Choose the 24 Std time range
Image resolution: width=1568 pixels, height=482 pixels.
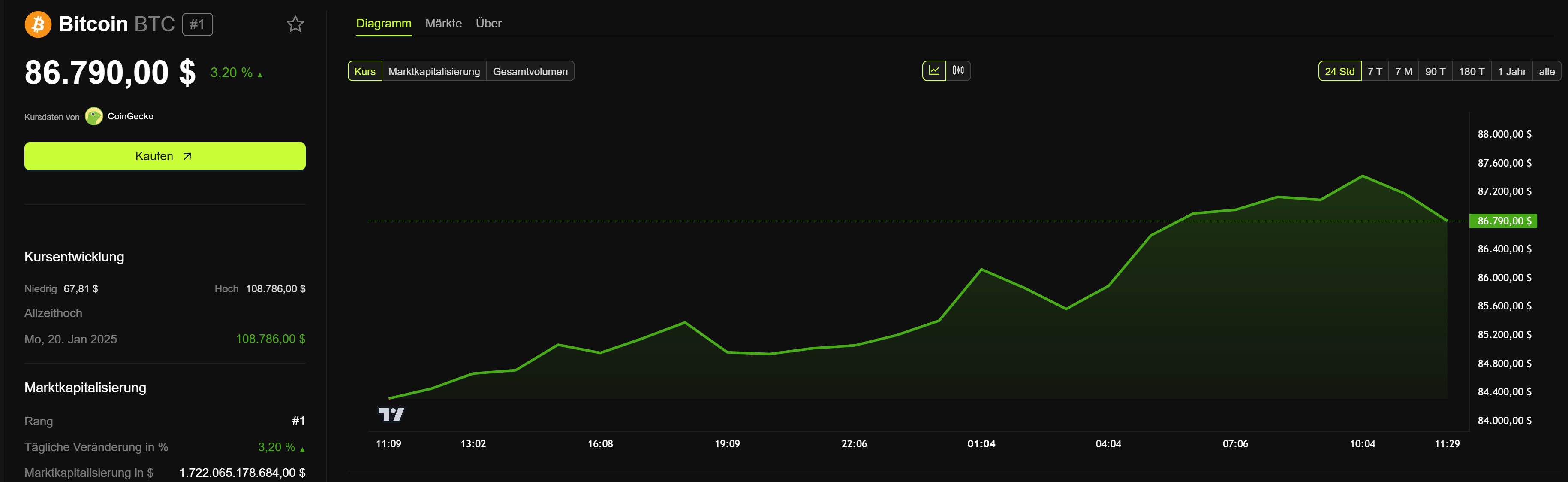pyautogui.click(x=1339, y=71)
